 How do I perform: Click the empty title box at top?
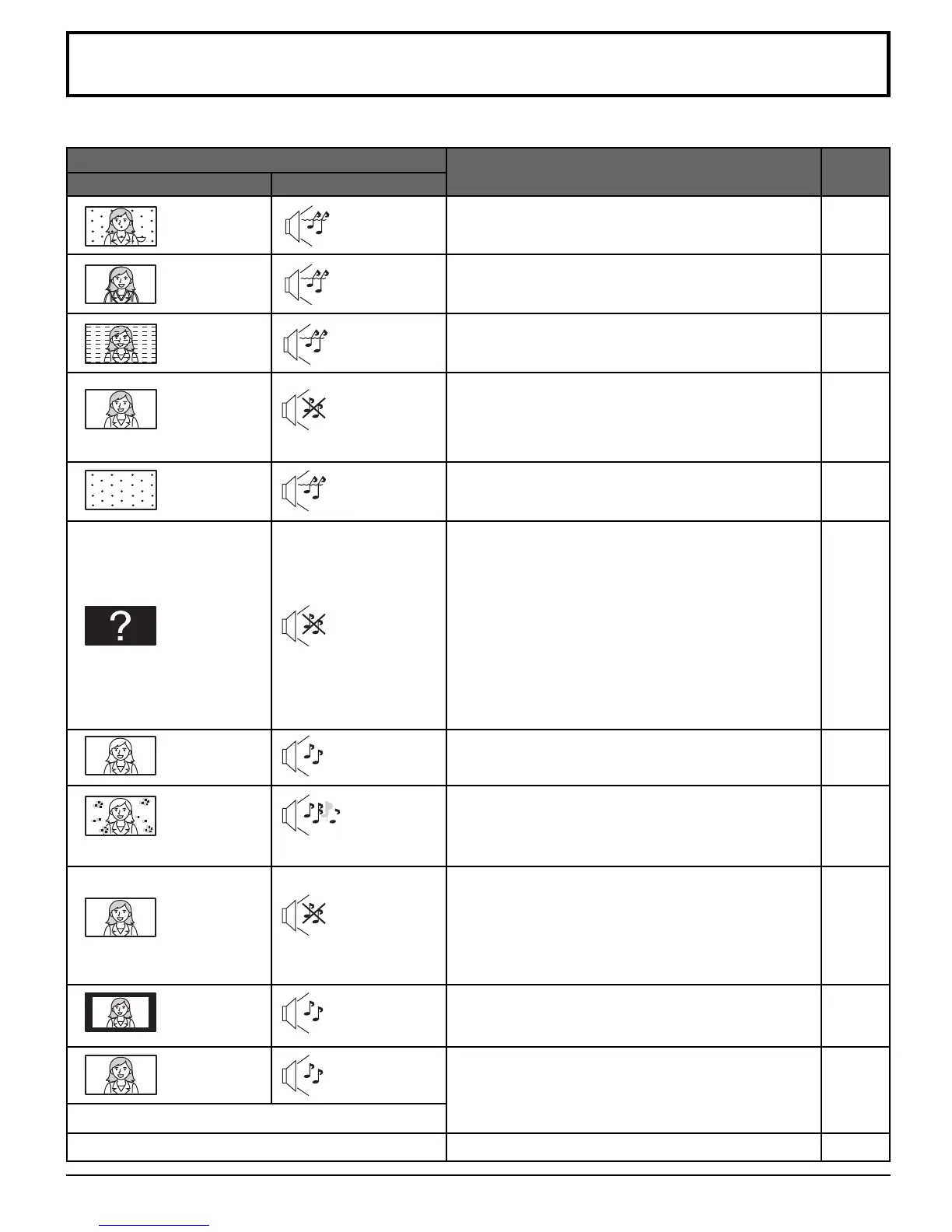[478, 65]
